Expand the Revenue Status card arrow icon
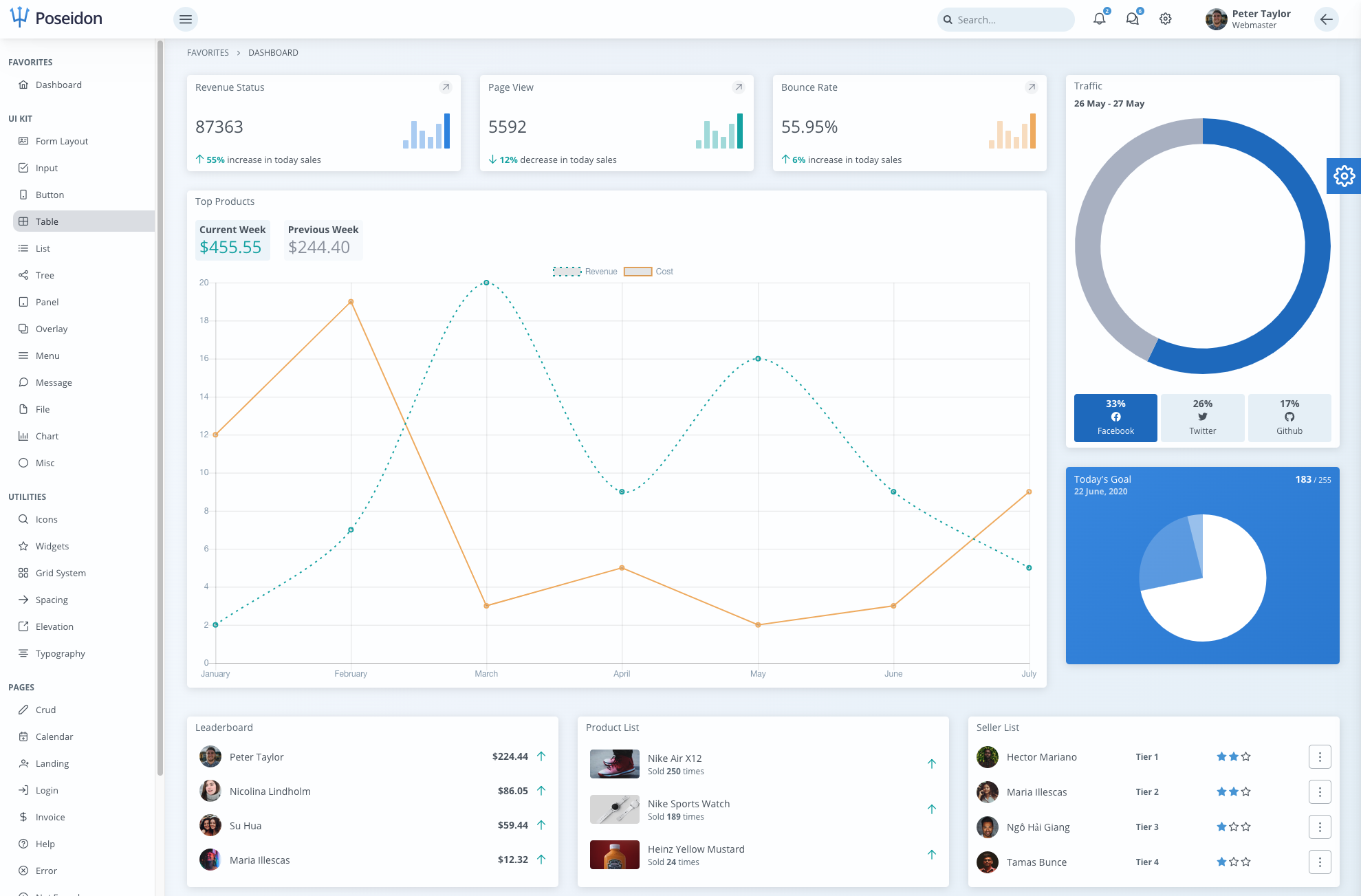The width and height of the screenshot is (1361, 896). [446, 87]
